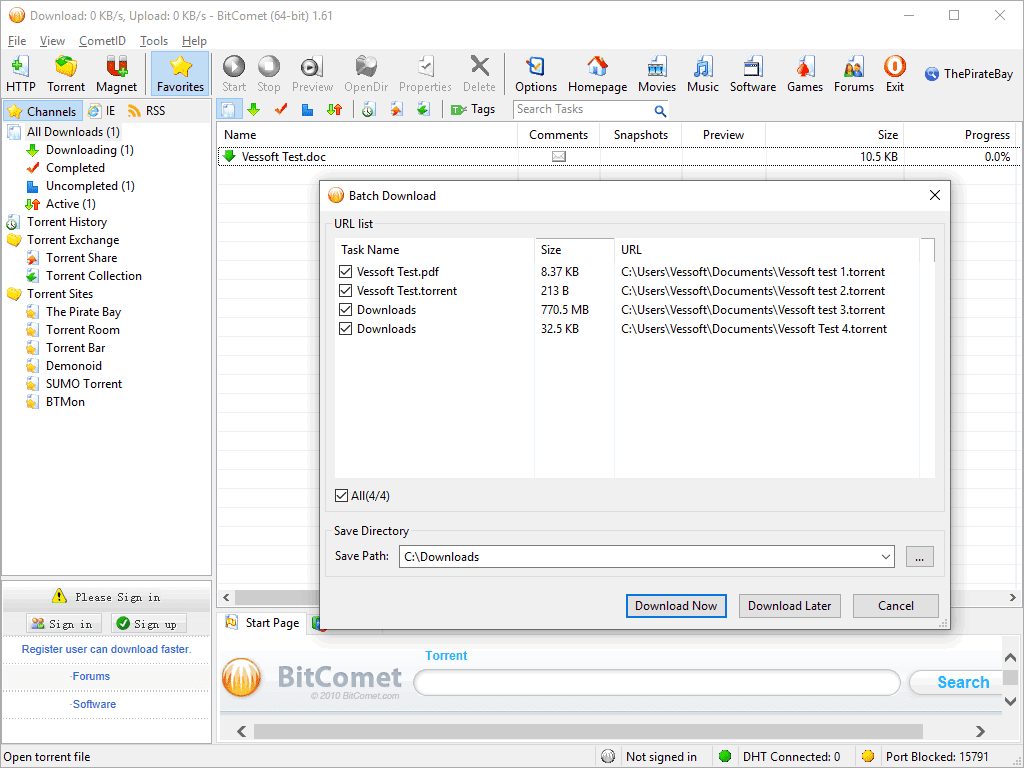
Task: Select All Downloads (1) in sidebar
Action: (x=73, y=132)
